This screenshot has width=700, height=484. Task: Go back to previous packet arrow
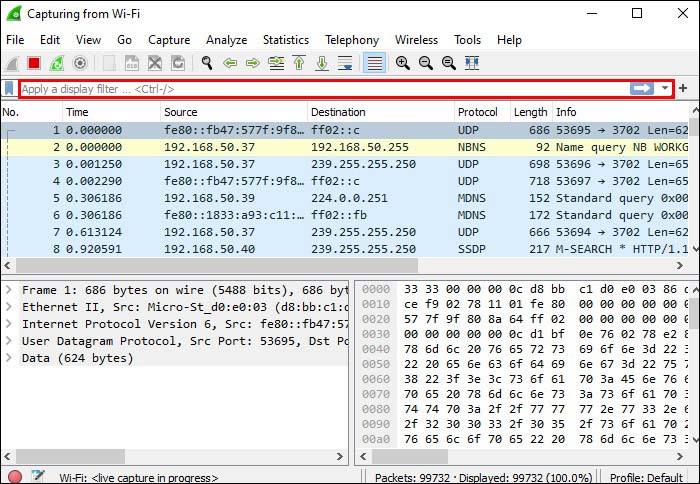pos(230,63)
